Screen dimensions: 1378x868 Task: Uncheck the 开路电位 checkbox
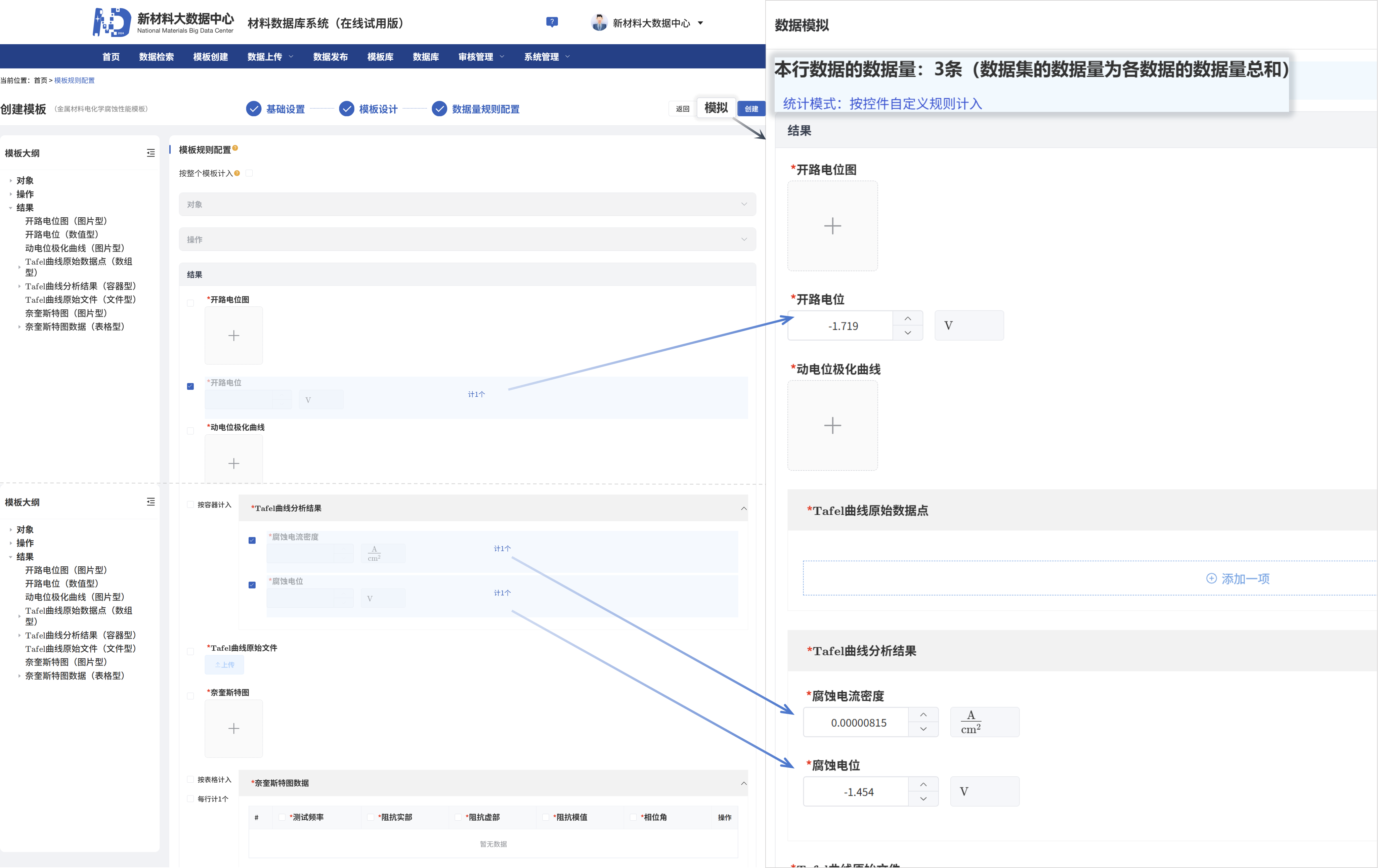(x=190, y=386)
